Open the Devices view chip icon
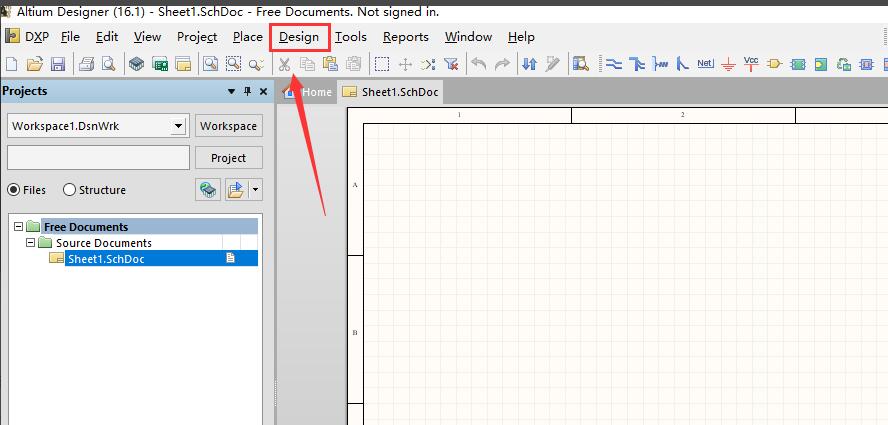Image resolution: width=888 pixels, height=425 pixels. (x=136, y=63)
